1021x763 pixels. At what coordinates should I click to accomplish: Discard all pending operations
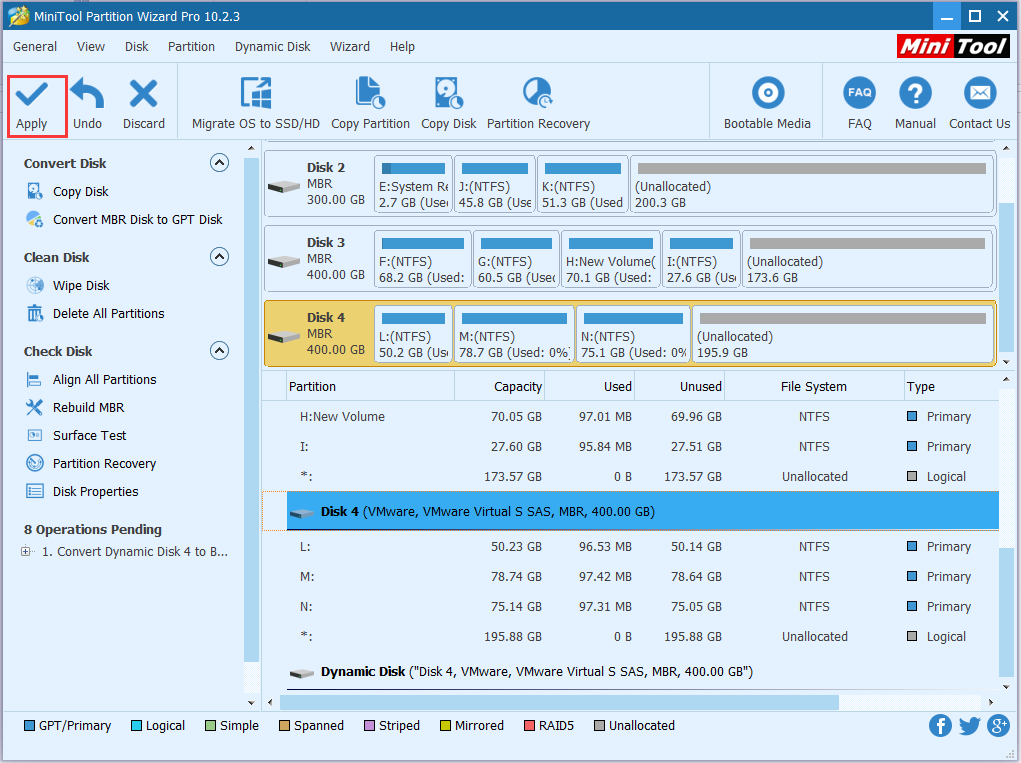[x=144, y=106]
